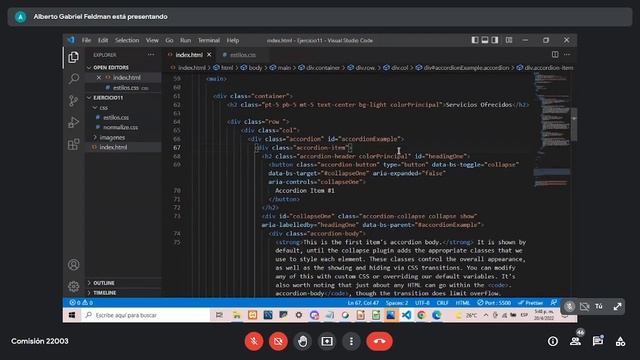Click the present now button
Viewport: 640px width, 360px height.
(327, 341)
